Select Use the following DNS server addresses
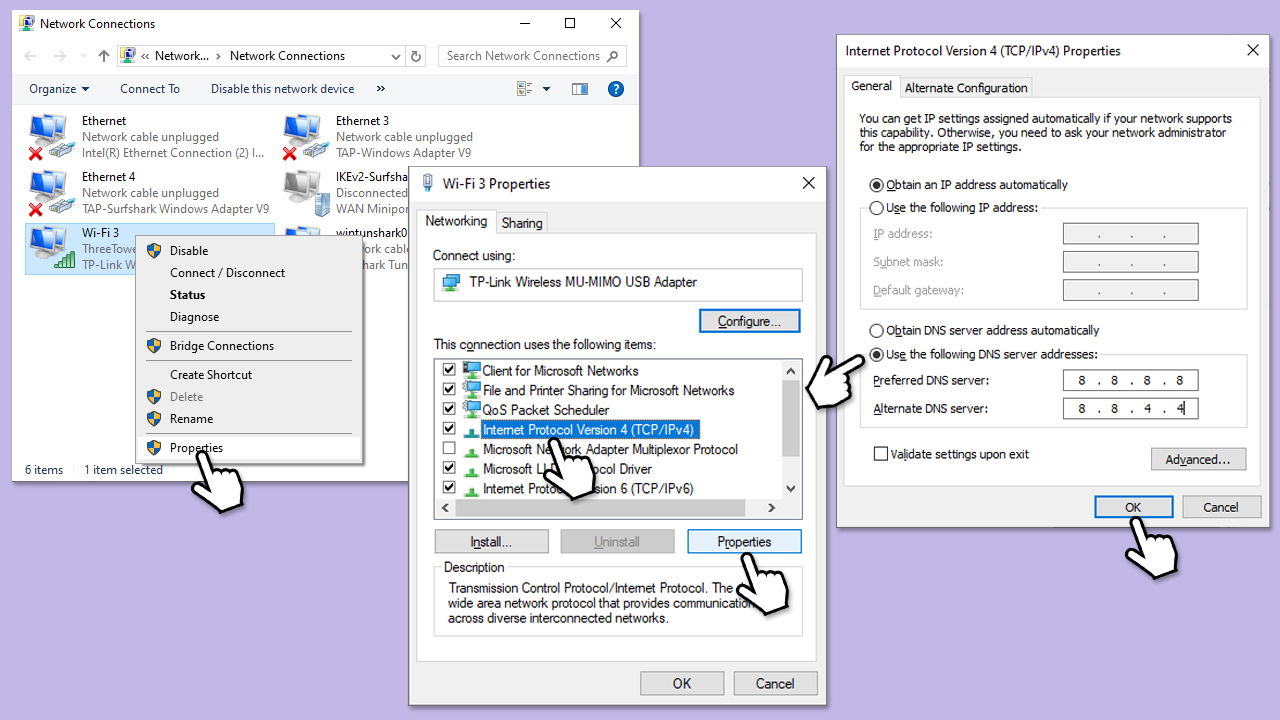Screen dimensions: 1280x720 877,354
